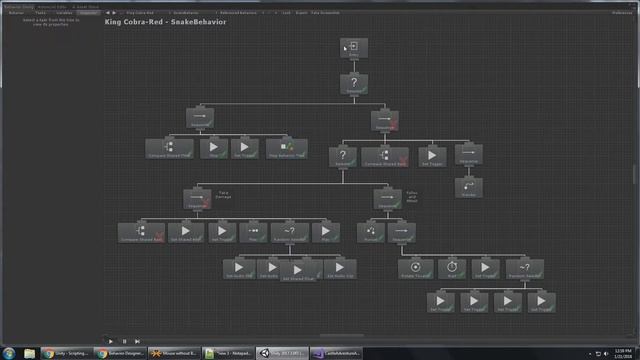This screenshot has height=360, width=640.
Task: Select the Set Shared Bool node
Action: [186, 233]
